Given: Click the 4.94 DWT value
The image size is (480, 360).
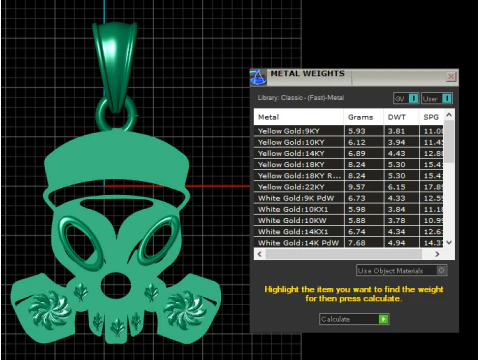Looking at the screenshot, I should tap(396, 243).
